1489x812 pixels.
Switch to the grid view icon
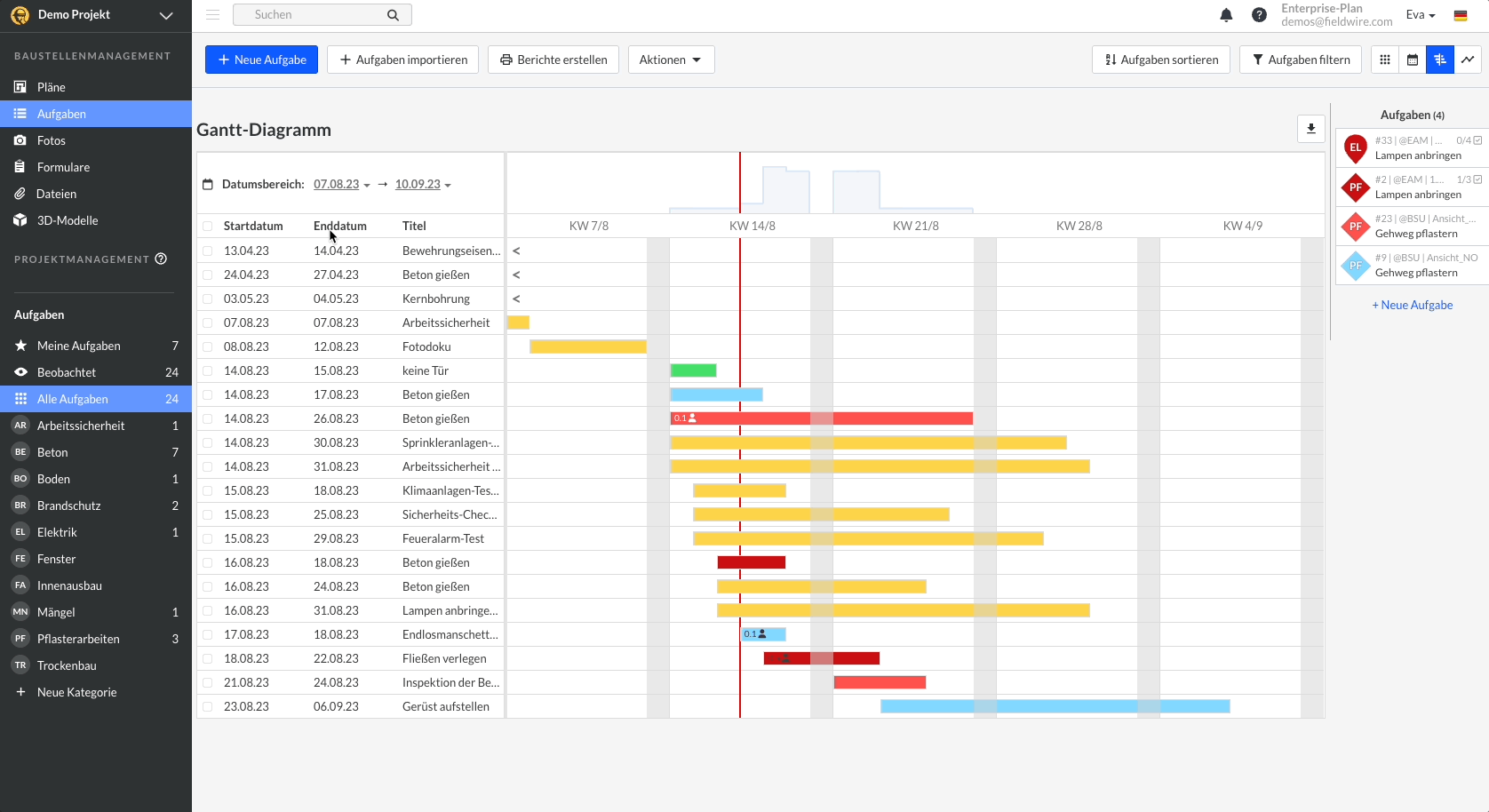tap(1384, 60)
